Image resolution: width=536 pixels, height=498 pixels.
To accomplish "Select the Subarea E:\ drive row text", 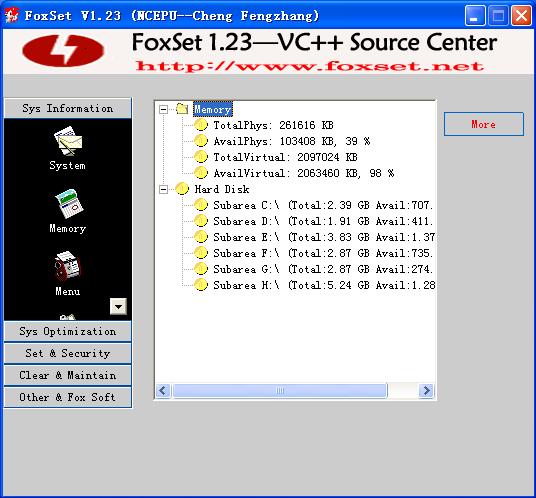I will tap(324, 237).
